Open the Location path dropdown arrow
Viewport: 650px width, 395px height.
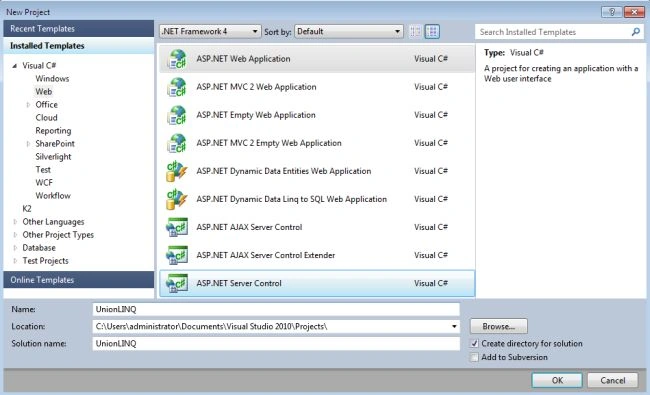point(454,327)
